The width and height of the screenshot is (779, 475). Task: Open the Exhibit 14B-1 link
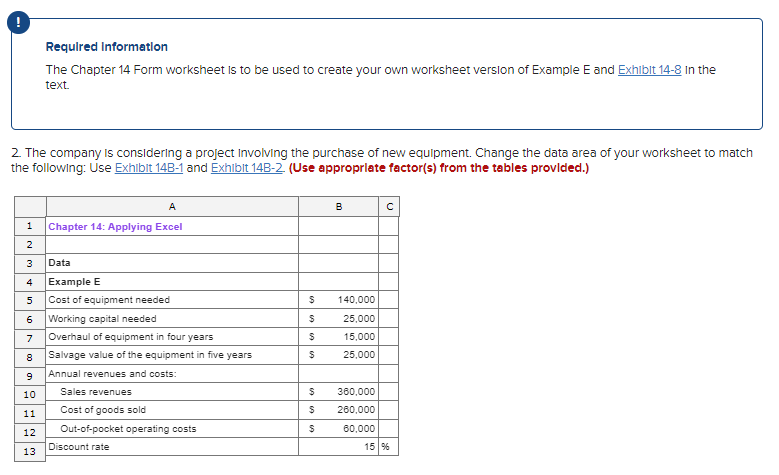[x=149, y=168]
